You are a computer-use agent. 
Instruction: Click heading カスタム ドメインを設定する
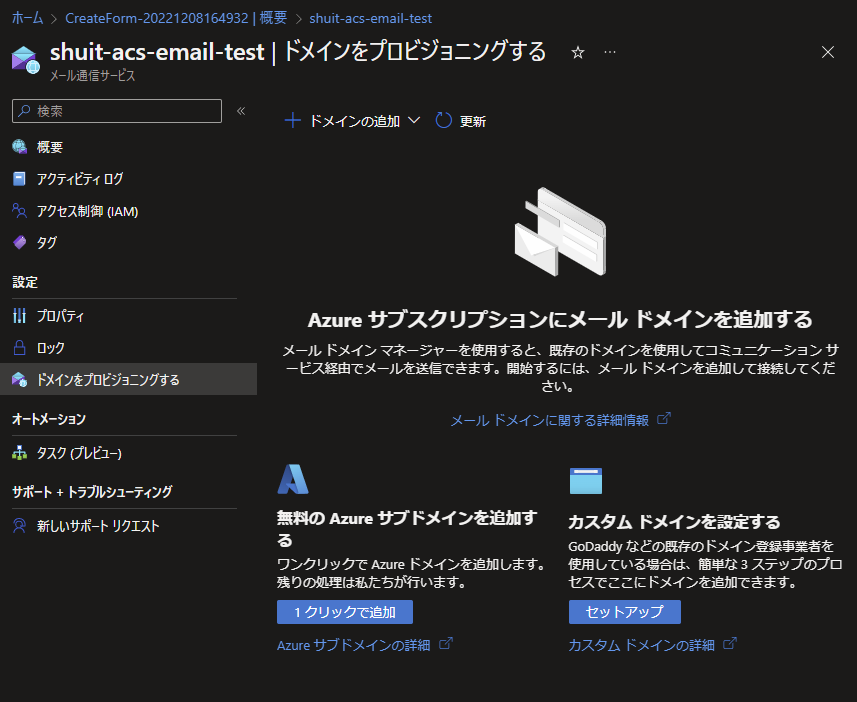point(674,522)
